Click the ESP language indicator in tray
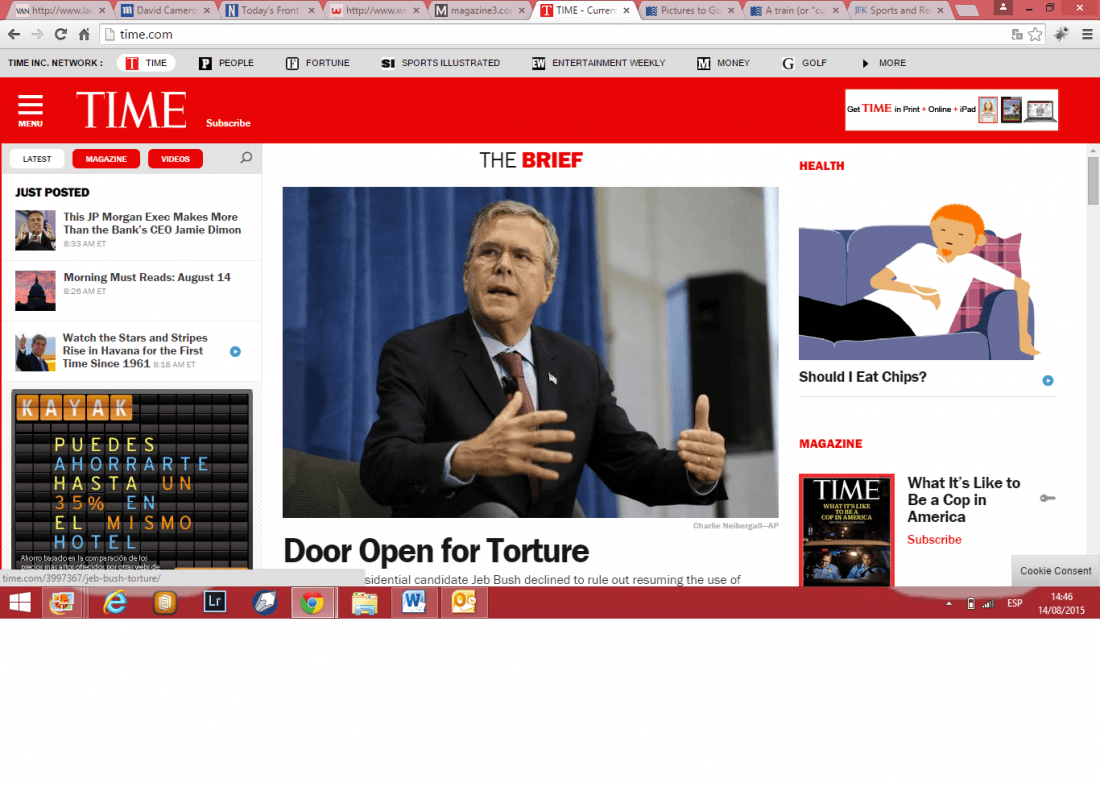Viewport: 1100px width, 787px height. (1014, 603)
